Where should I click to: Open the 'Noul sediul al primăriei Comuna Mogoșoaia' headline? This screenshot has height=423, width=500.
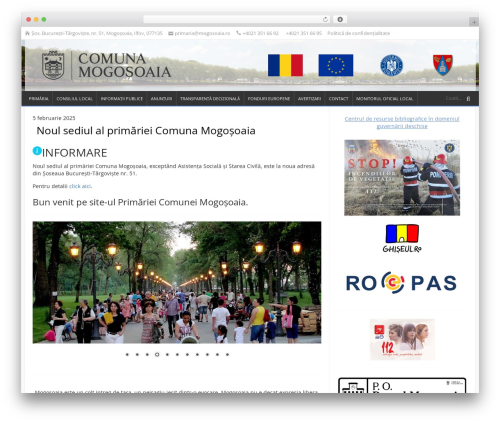(x=146, y=131)
